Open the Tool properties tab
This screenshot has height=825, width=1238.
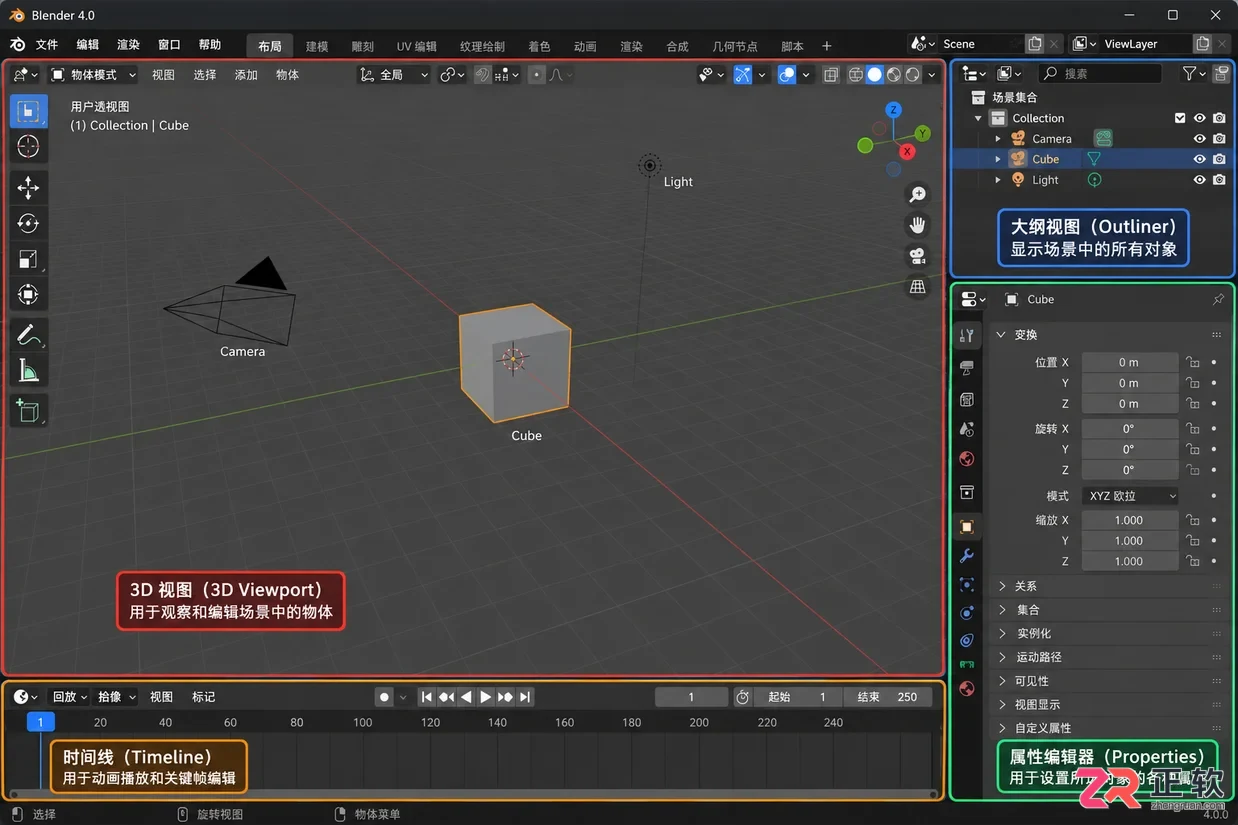pos(966,336)
